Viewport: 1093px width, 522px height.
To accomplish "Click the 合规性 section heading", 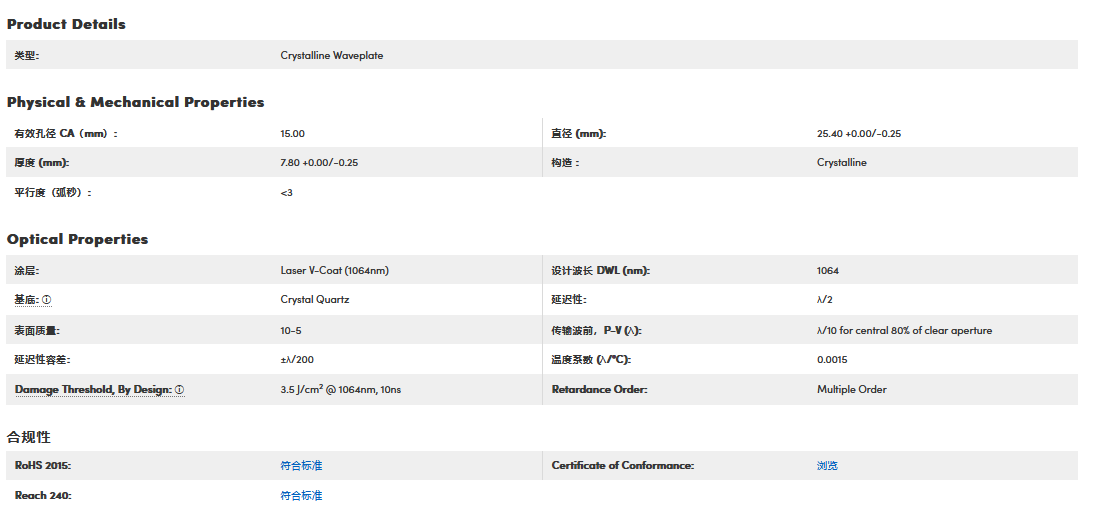I will click(28, 437).
